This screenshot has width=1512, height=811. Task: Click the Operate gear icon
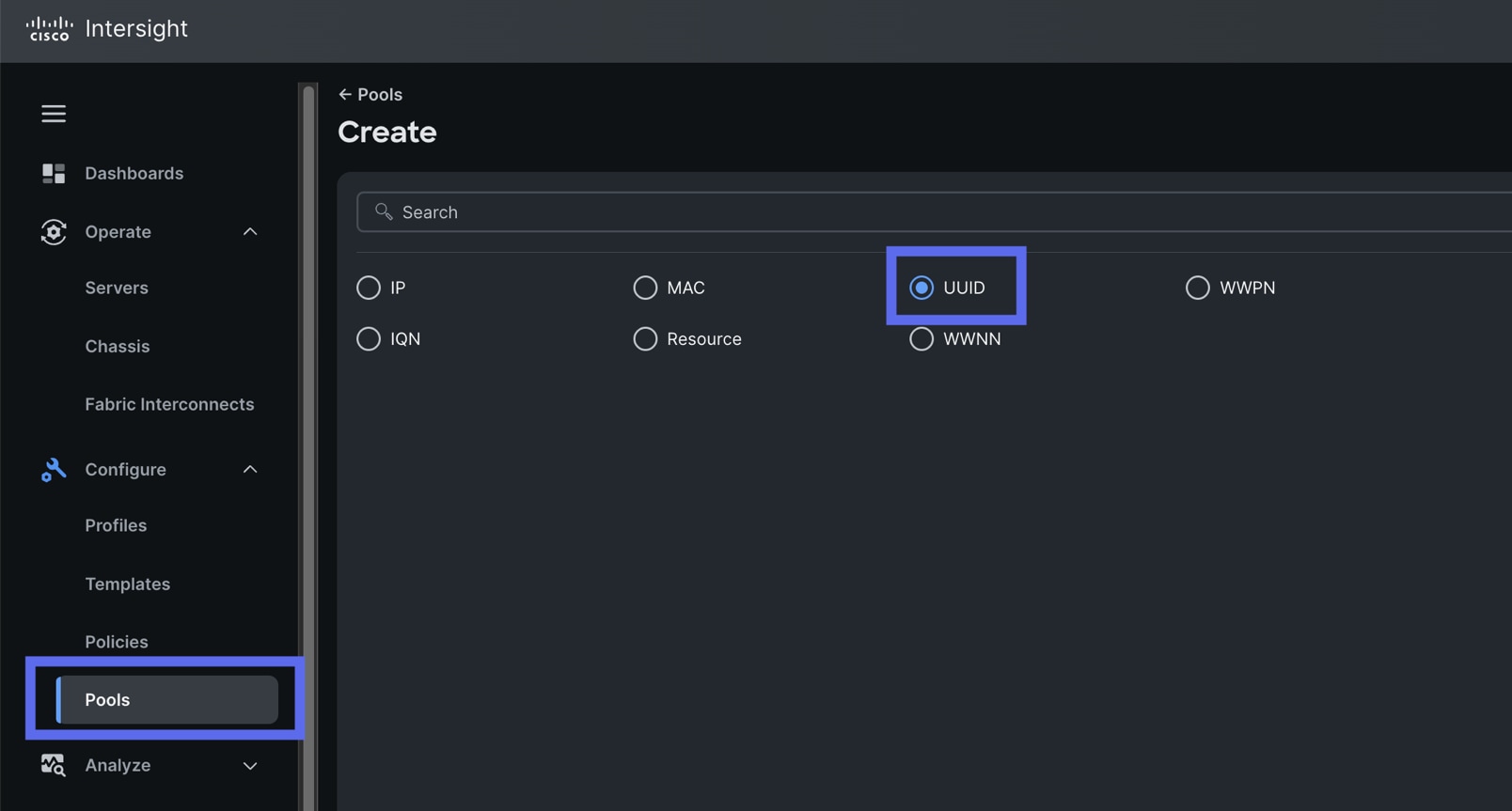[54, 231]
